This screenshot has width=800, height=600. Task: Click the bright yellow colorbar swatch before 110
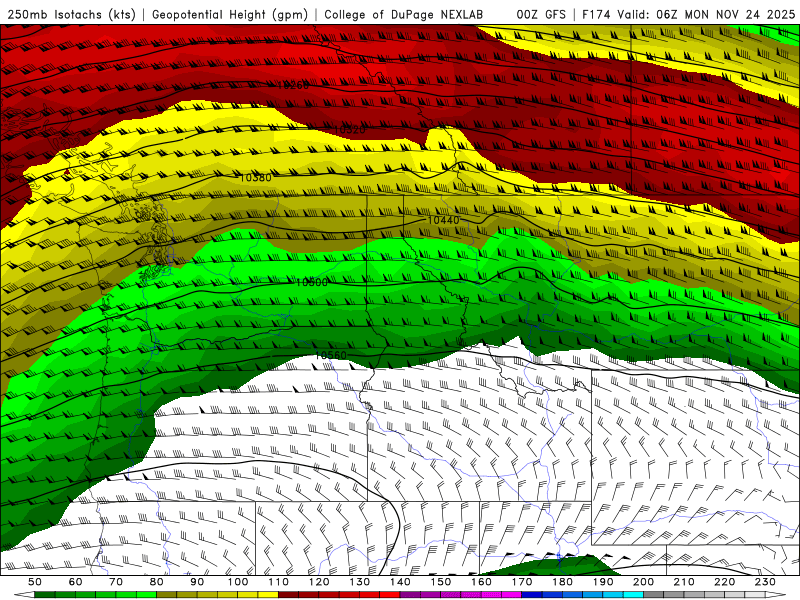coord(268,595)
